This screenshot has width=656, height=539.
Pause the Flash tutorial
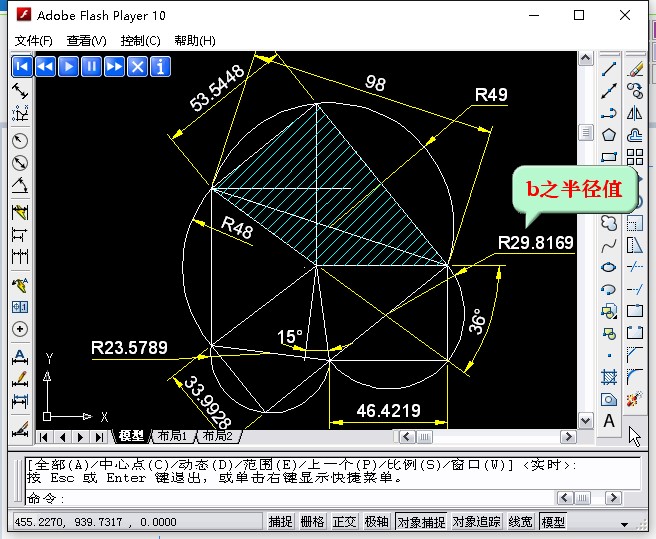[x=91, y=67]
